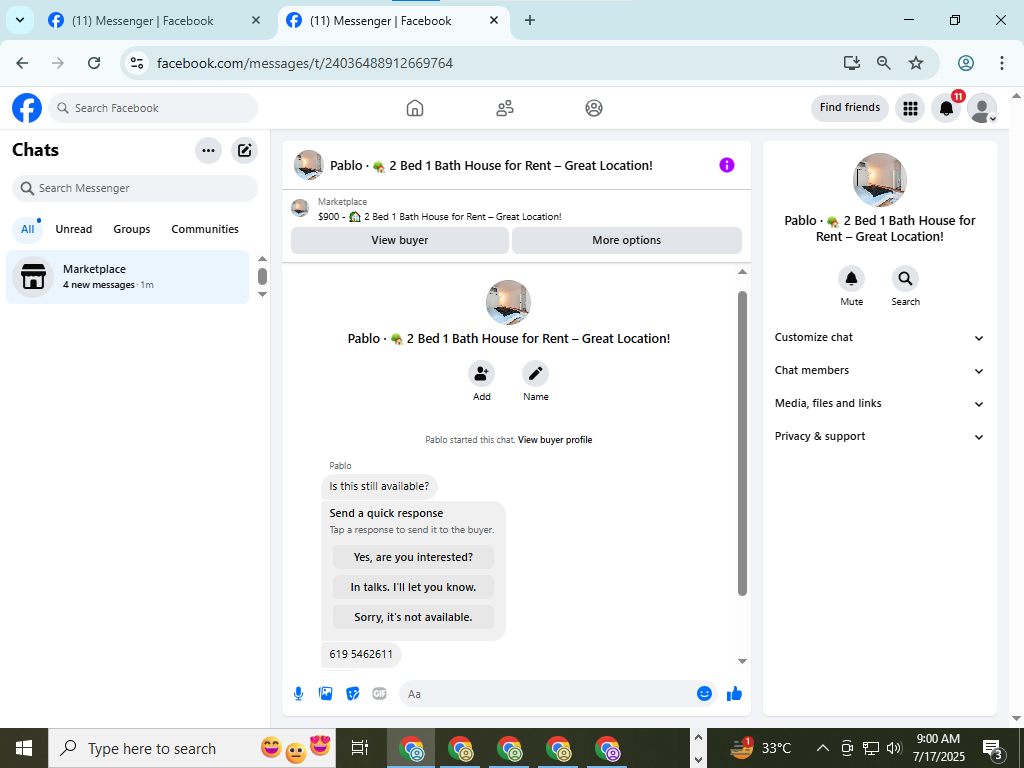Screen dimensions: 1024x768
Task: Click the taskbar volume speaker icon
Action: (894, 748)
